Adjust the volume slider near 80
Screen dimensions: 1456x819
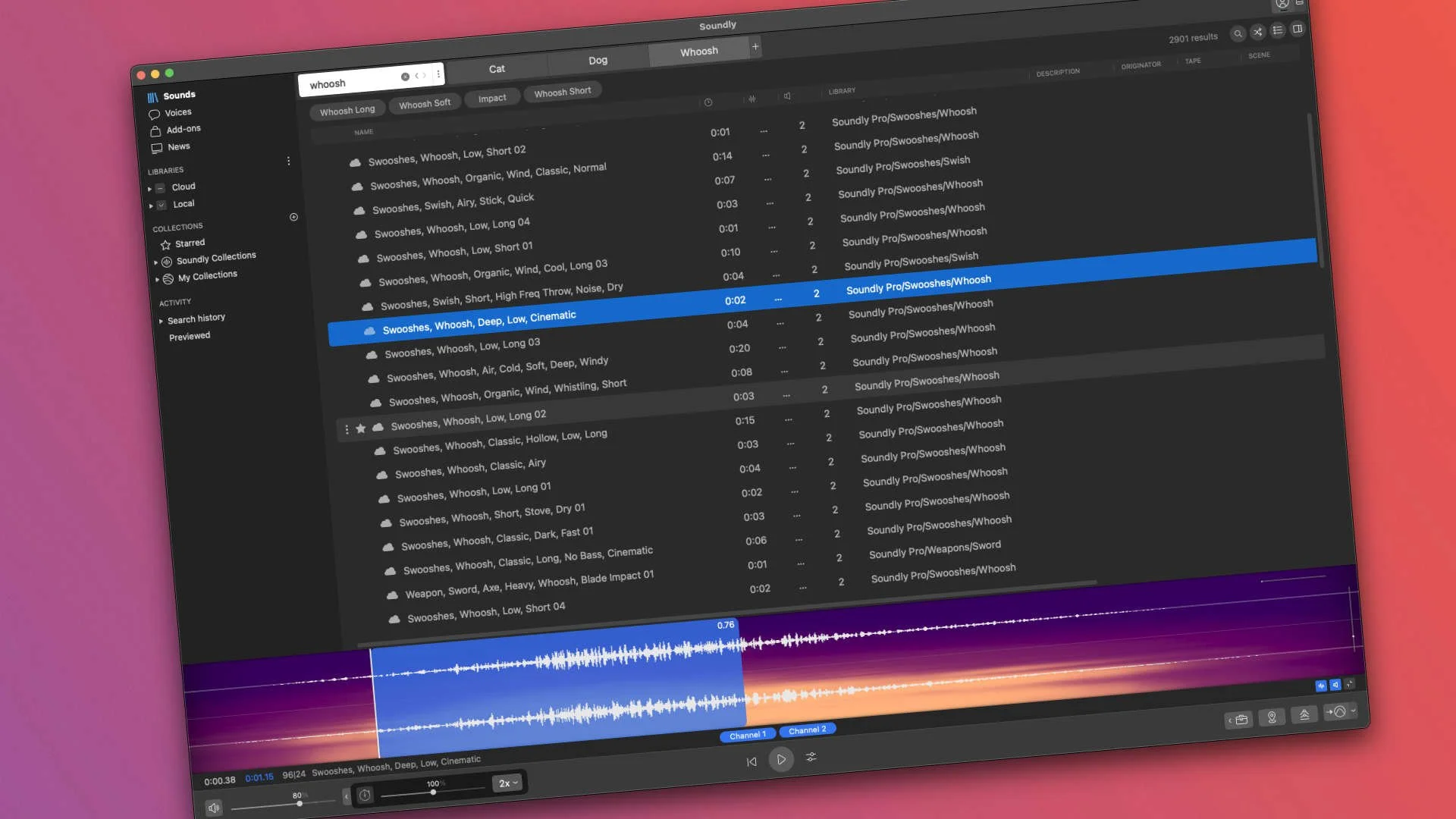(300, 803)
